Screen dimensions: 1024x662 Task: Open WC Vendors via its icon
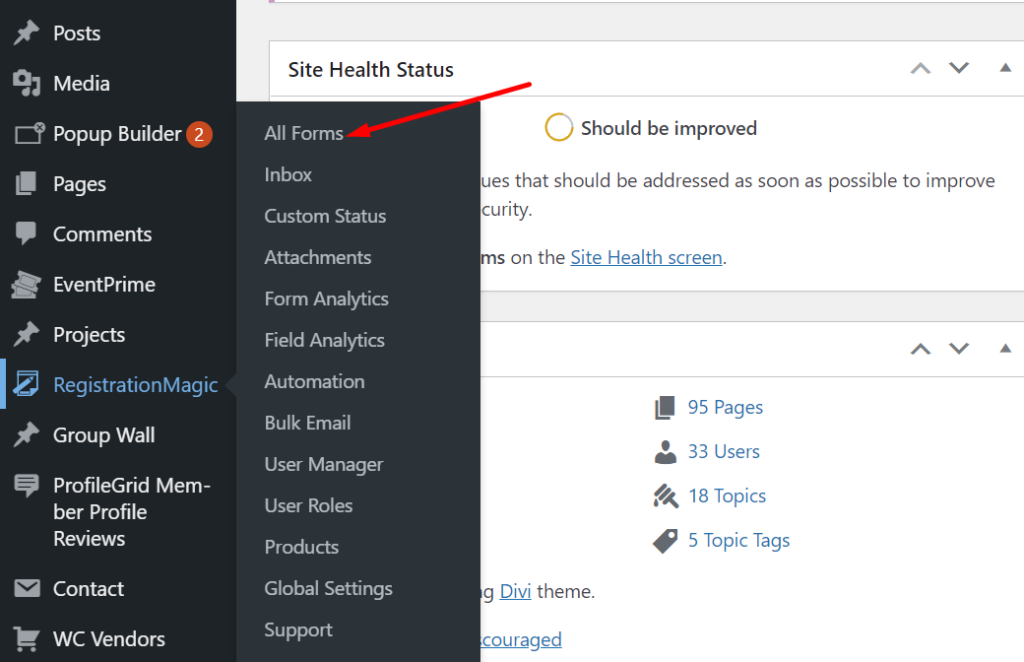pos(27,639)
